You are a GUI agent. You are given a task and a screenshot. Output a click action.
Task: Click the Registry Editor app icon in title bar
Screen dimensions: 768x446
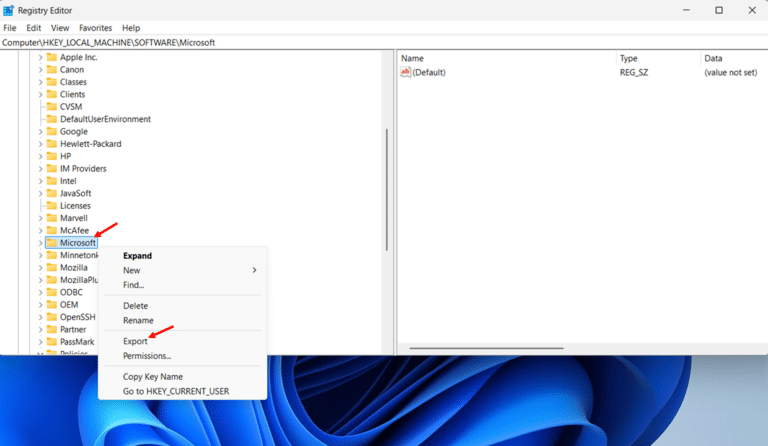point(8,10)
